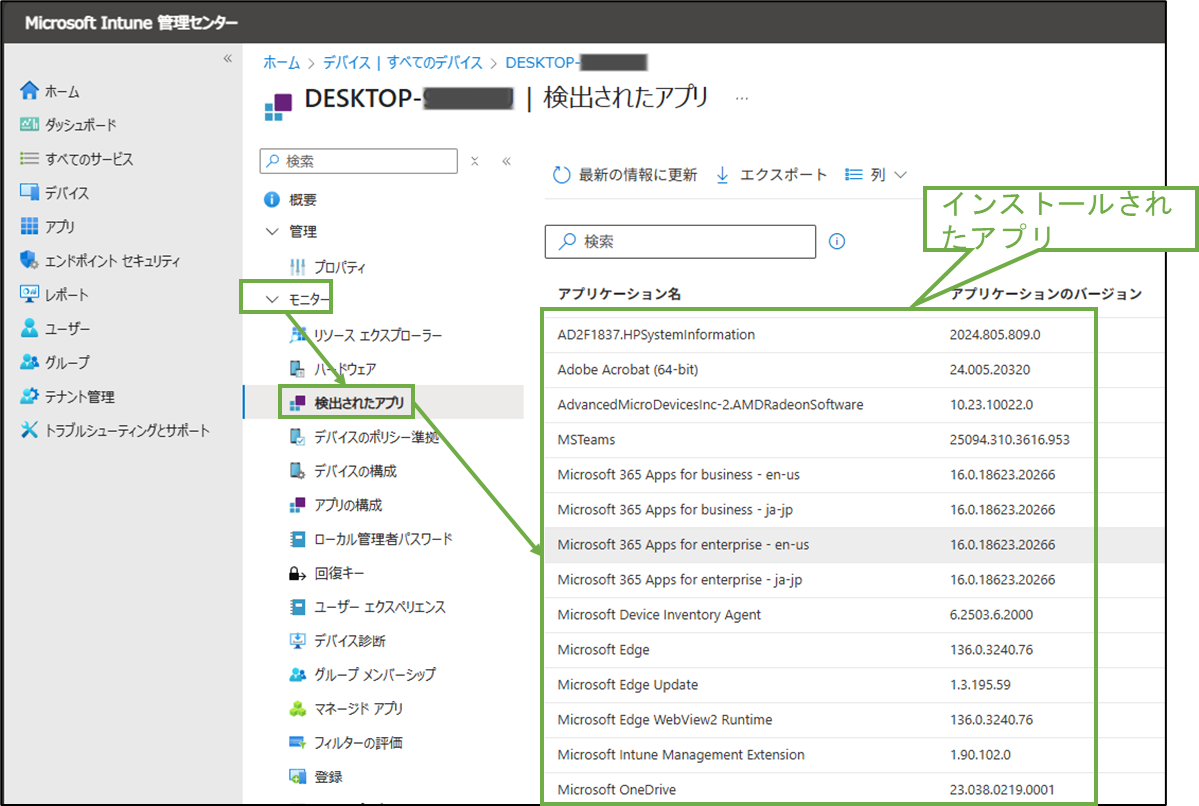The image size is (1199, 806).
Task: Select Microsoft Edge WebView2 Runtime row
Action: 854,720
